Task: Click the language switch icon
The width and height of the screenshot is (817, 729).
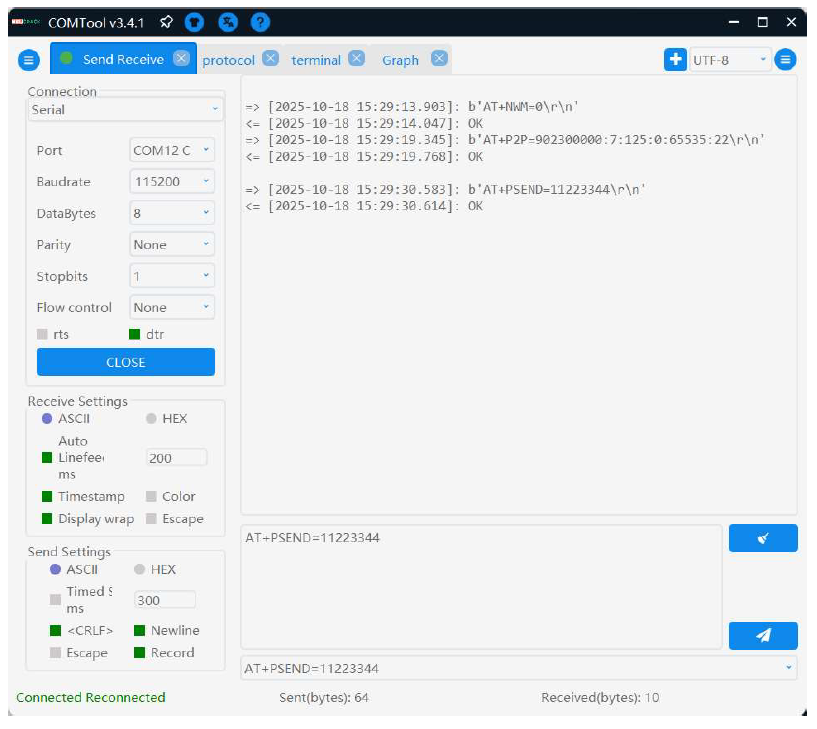Action: click(x=227, y=21)
